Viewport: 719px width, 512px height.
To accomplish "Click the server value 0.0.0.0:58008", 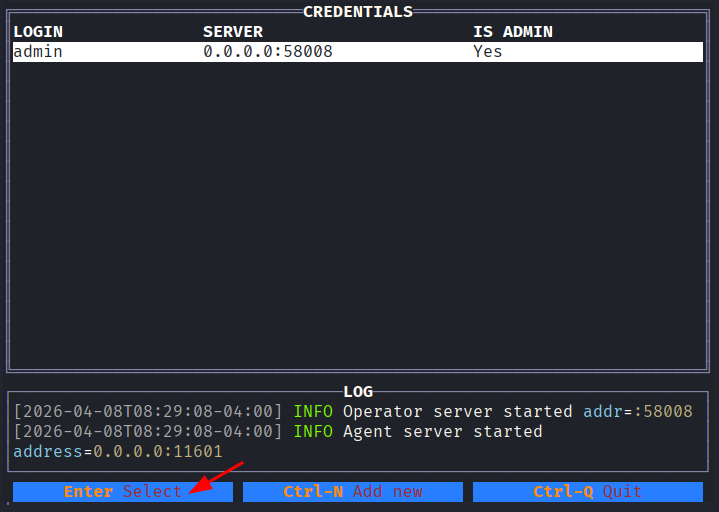I will coord(268,51).
